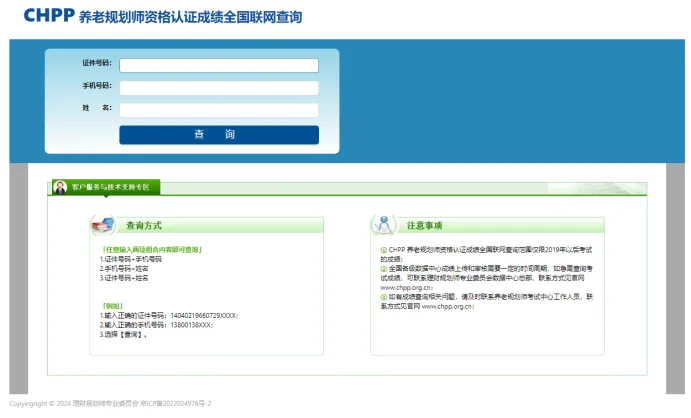This screenshot has width=691, height=418.
Task: Click the 注意事项 section header
Action: 424,225
